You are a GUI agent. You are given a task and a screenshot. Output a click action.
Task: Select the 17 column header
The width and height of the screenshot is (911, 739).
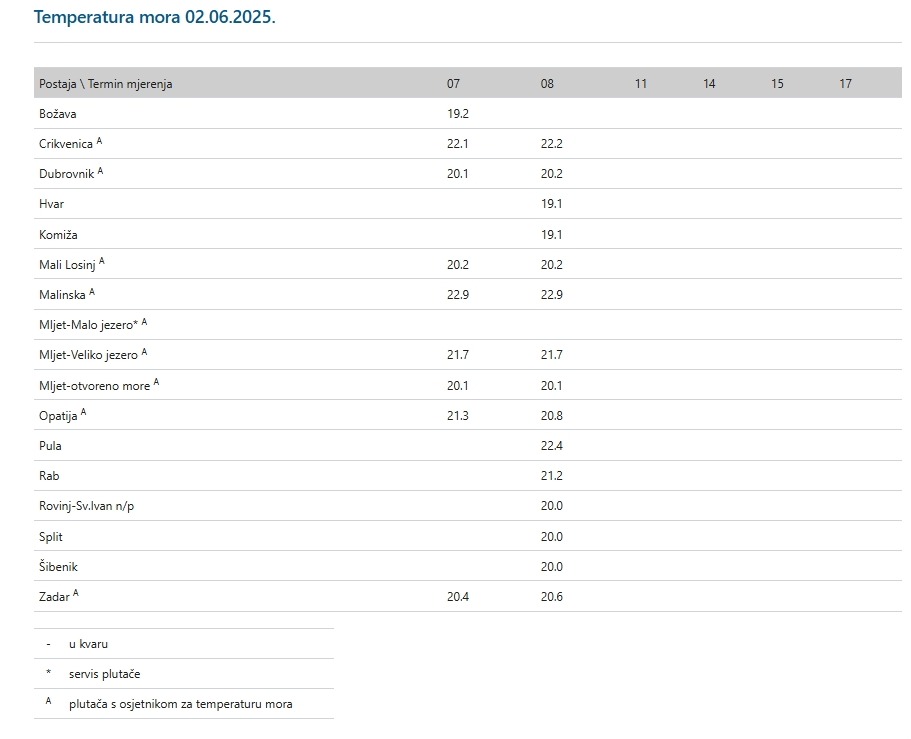[845, 84]
